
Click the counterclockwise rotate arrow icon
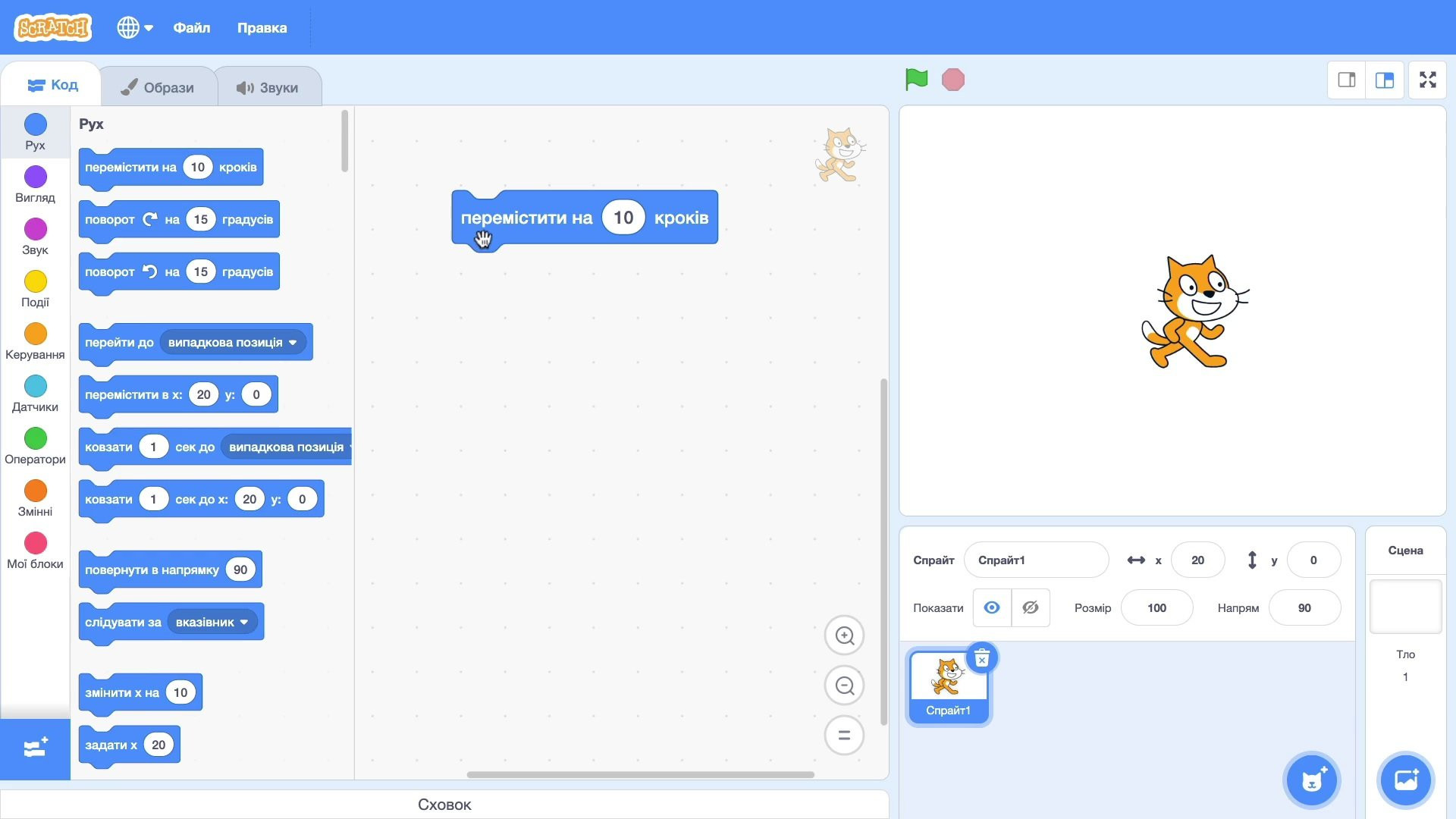coord(149,271)
